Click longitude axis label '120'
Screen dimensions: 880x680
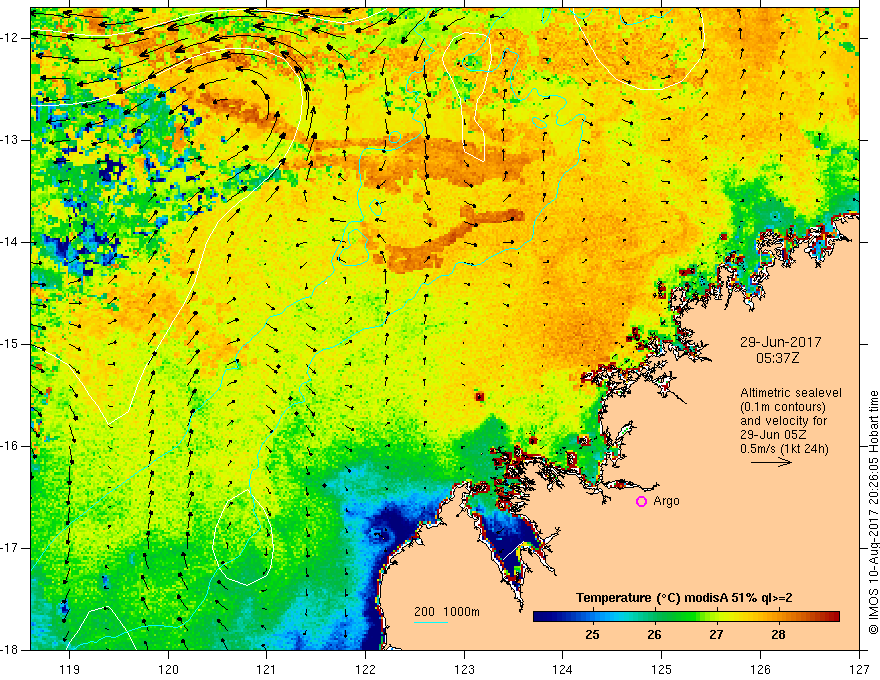click(x=168, y=669)
